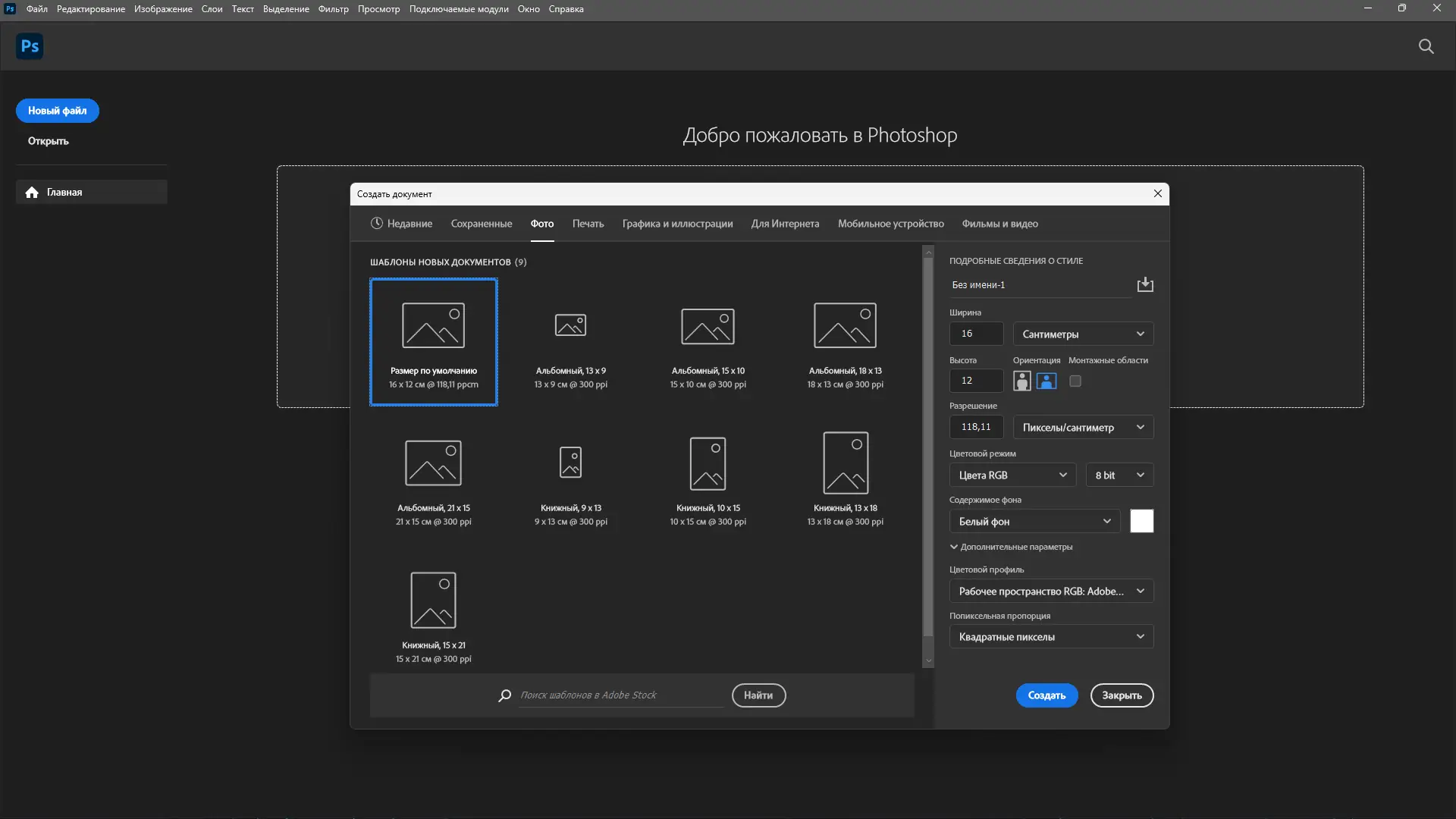Click the Adobe Stock search magnifier icon

click(x=504, y=695)
